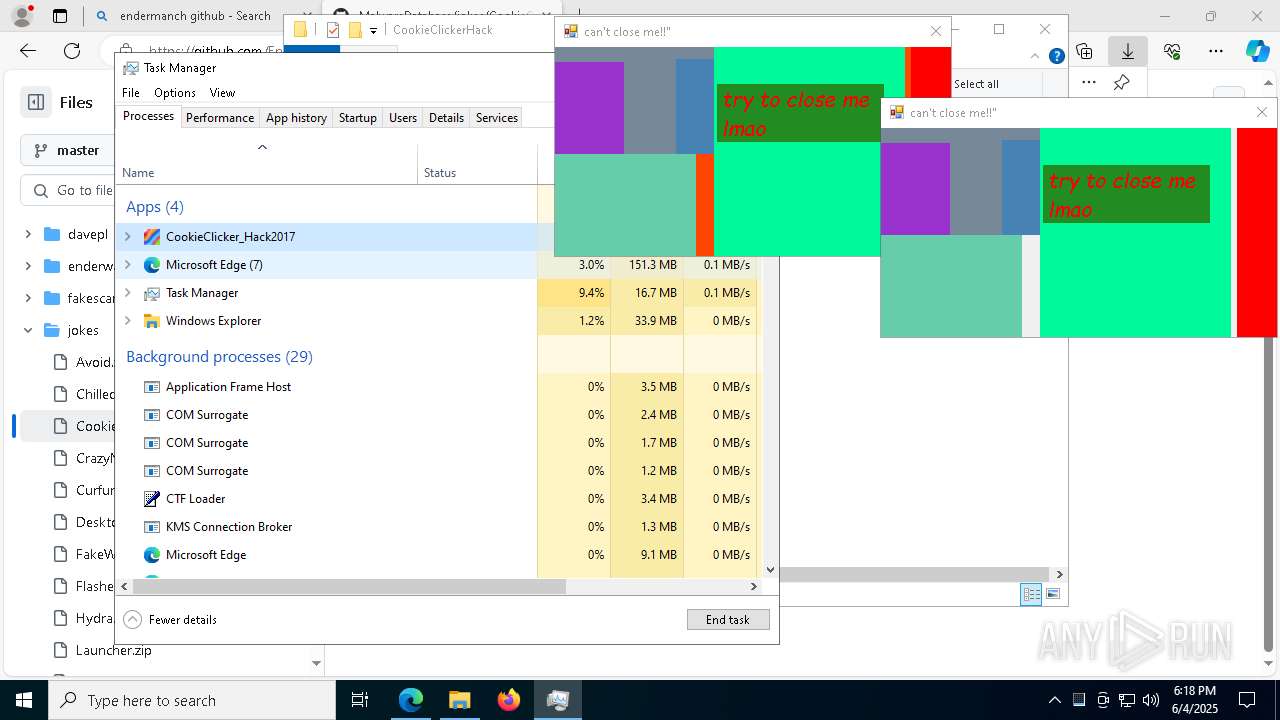Open Edge tab actions menu icon

pos(60,16)
